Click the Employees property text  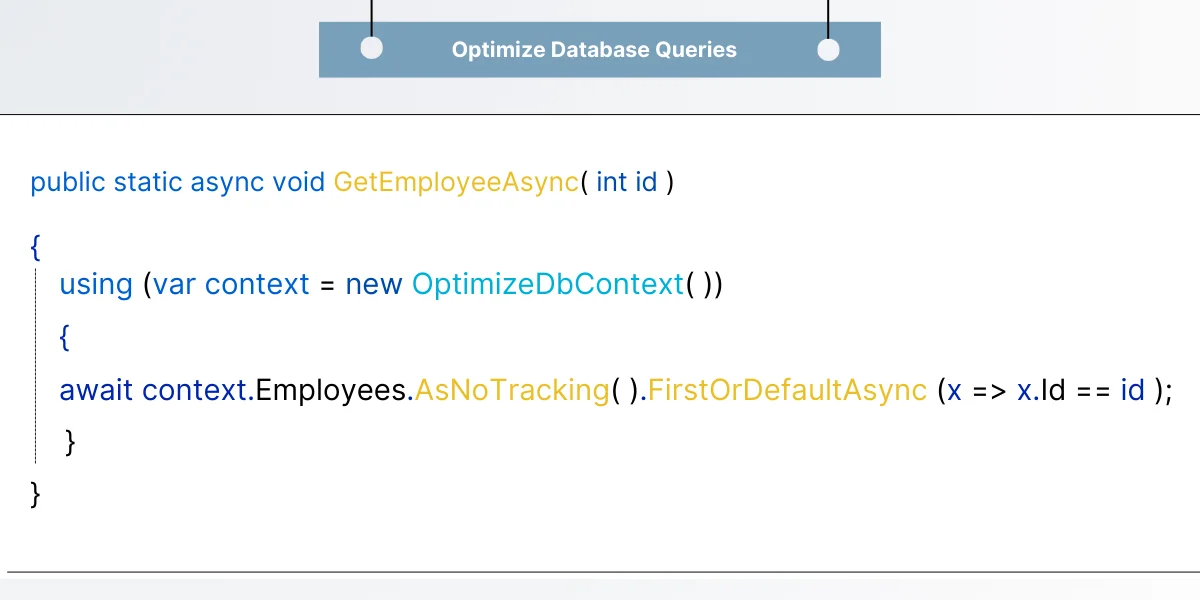(331, 390)
